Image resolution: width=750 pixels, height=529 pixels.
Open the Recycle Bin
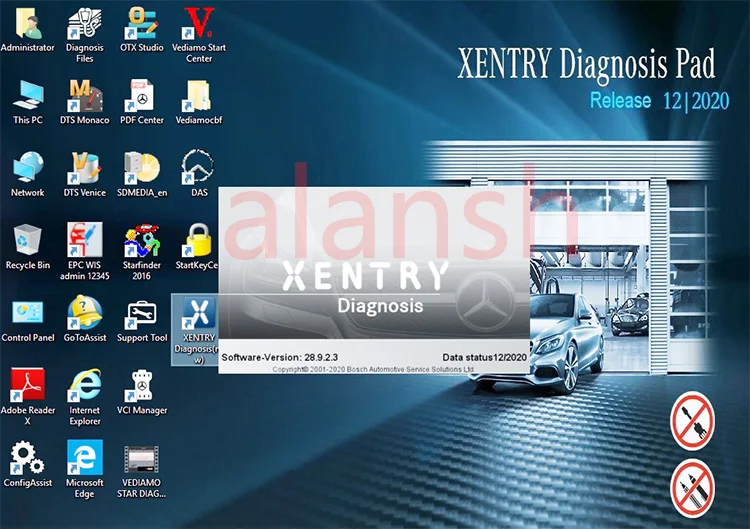coord(28,247)
